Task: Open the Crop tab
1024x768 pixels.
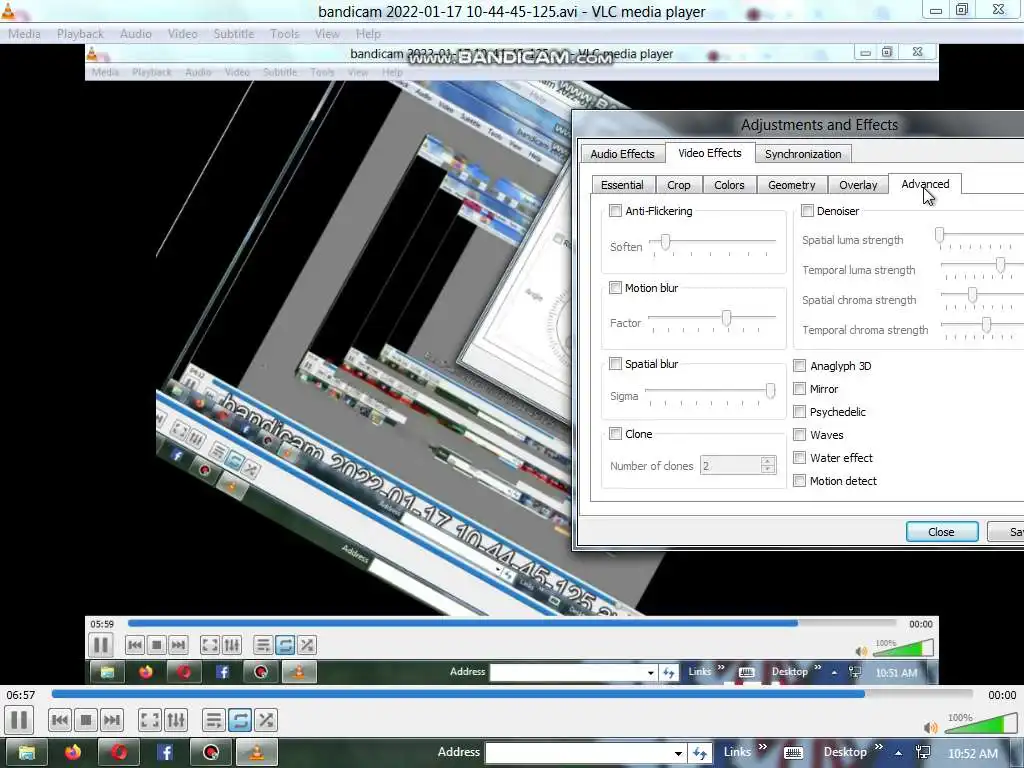Action: pos(679,185)
